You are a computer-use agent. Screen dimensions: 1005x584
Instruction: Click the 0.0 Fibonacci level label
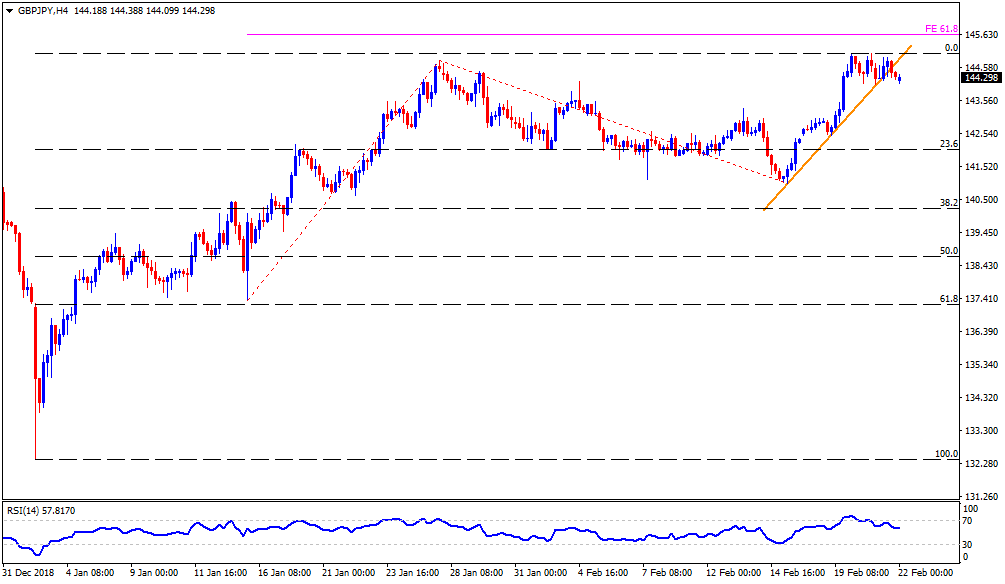click(952, 48)
